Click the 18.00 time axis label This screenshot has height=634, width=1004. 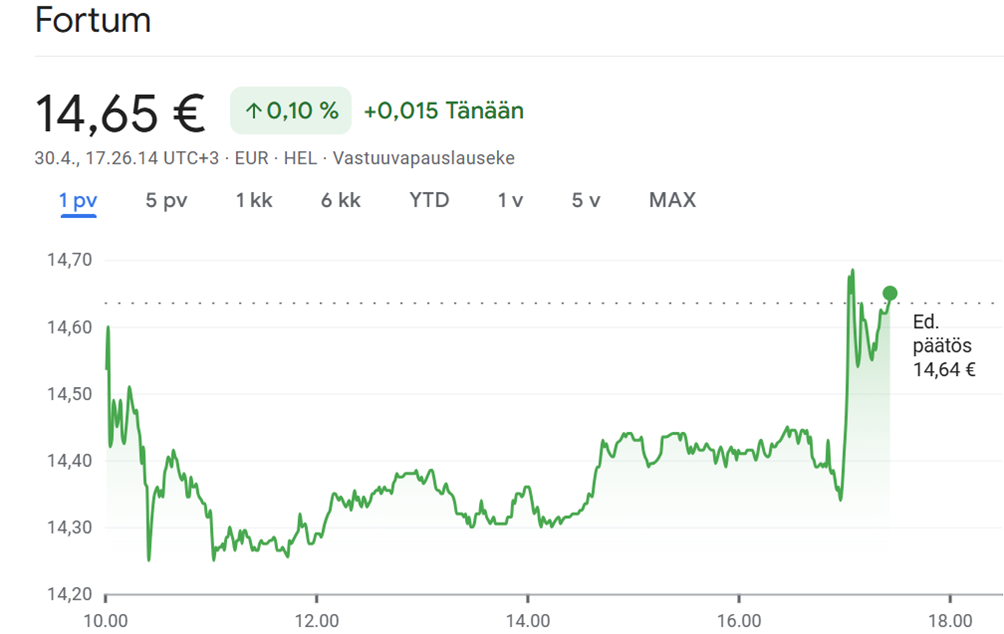click(x=950, y=621)
